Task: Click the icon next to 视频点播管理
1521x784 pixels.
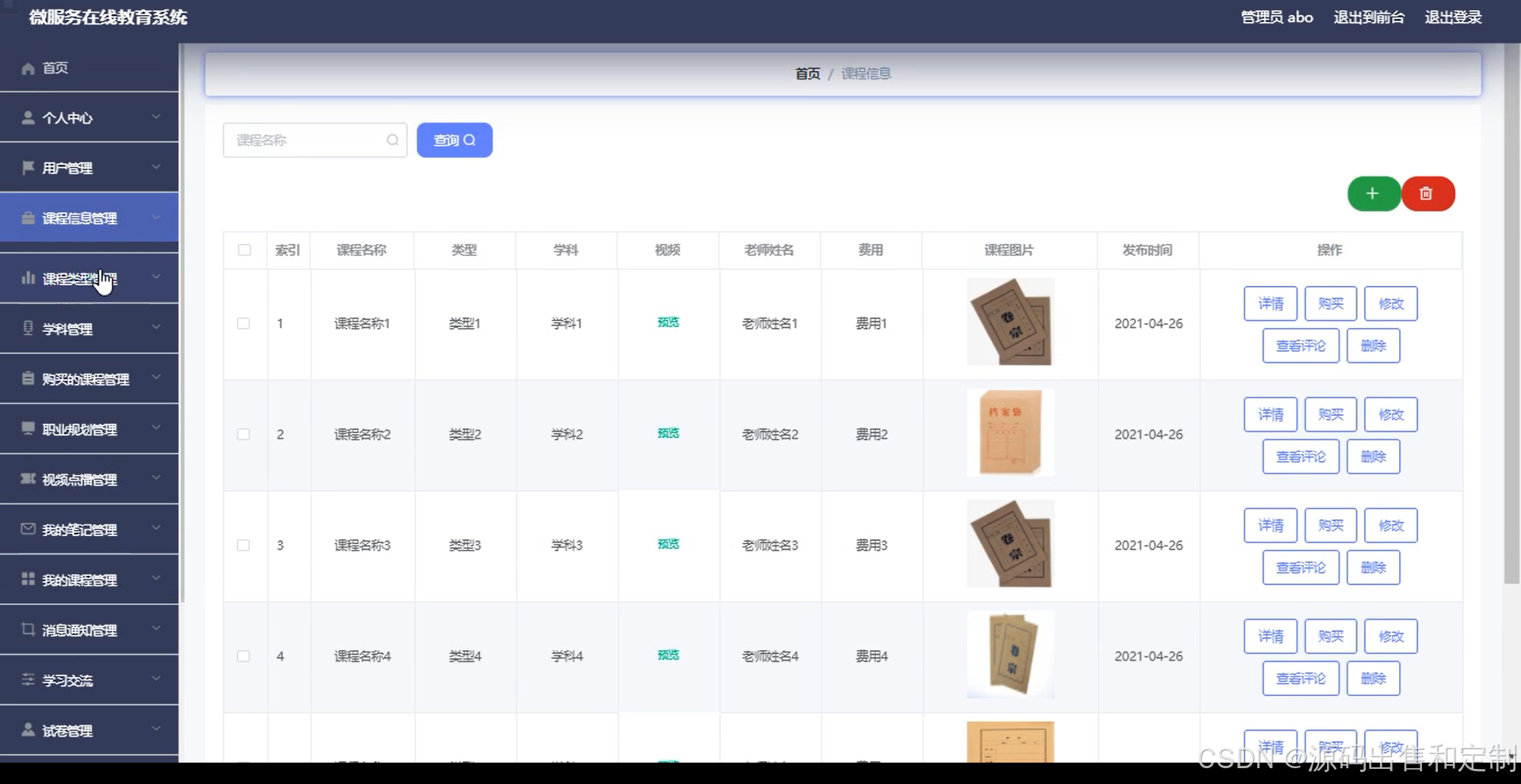Action: tap(28, 478)
